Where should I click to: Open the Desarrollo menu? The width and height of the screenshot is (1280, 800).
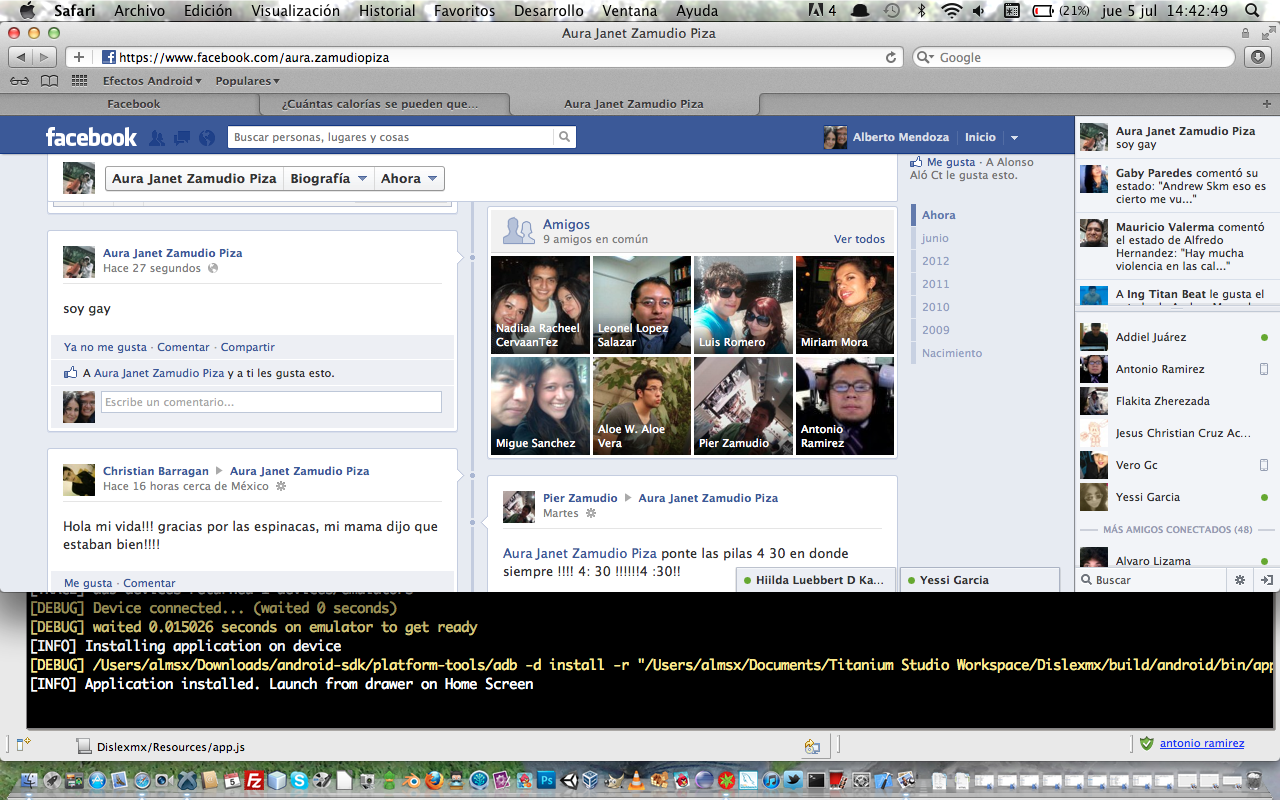tap(548, 11)
